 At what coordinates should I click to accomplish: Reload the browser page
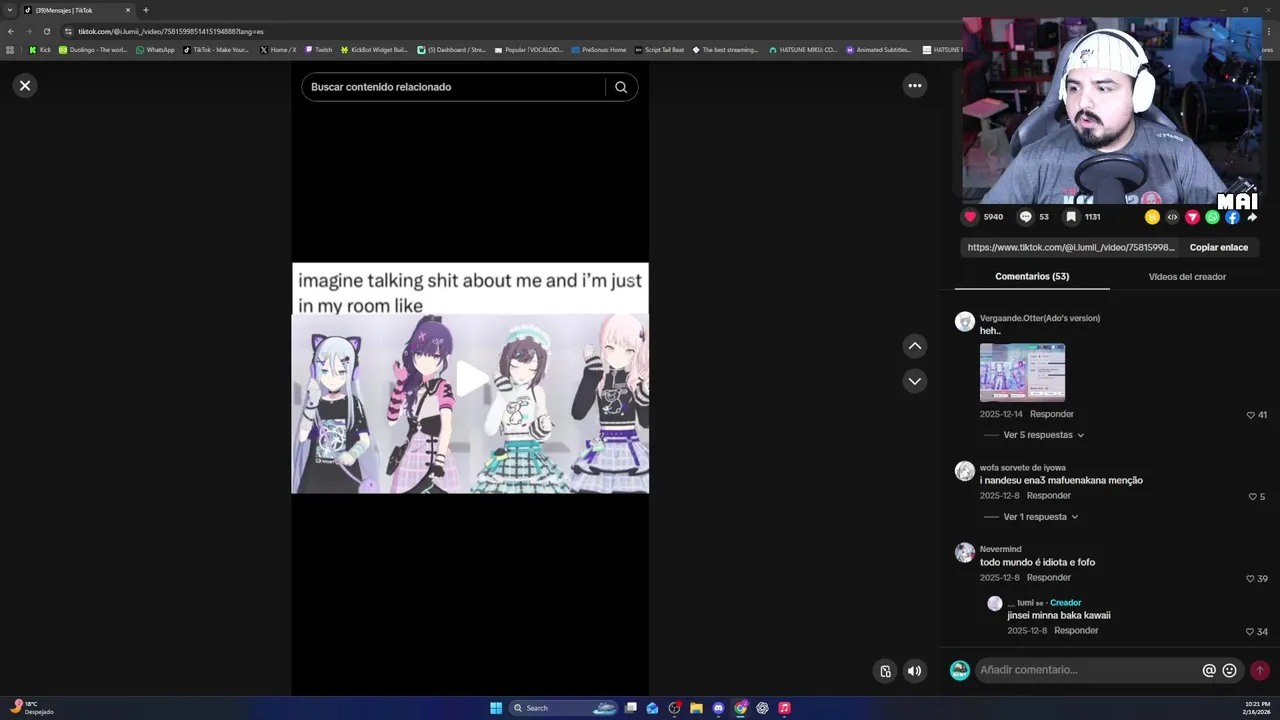coord(46,31)
